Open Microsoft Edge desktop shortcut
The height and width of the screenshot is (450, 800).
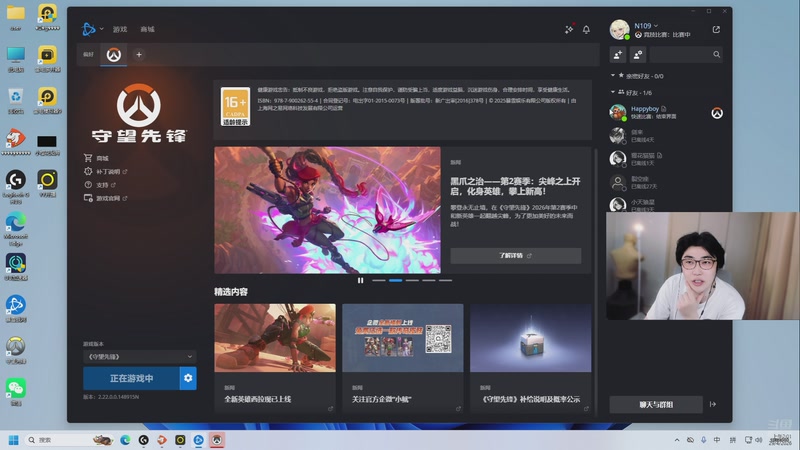pyautogui.click(x=16, y=229)
